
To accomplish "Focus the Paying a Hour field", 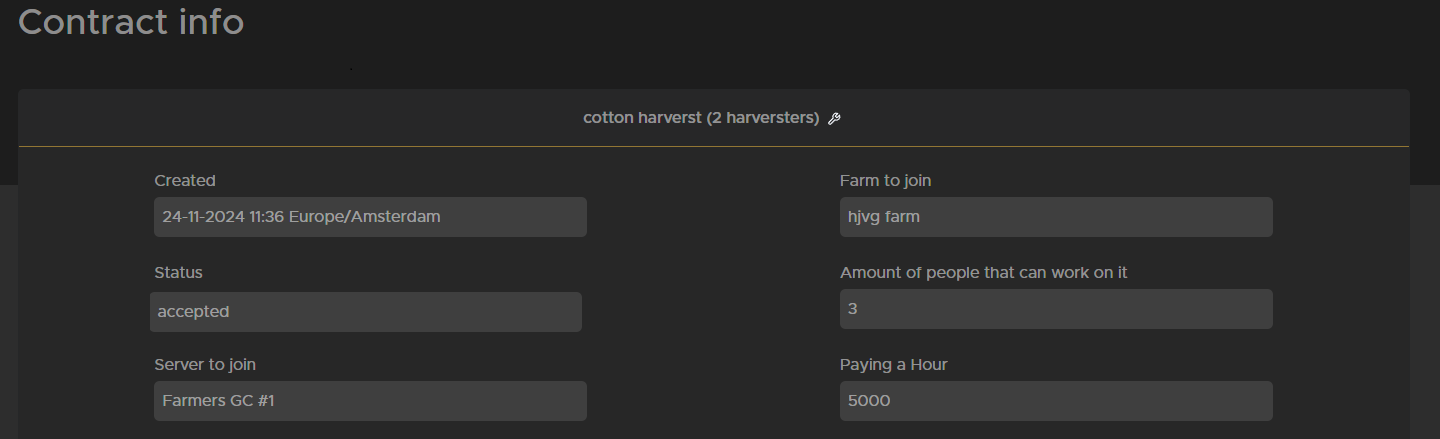I will click(1055, 401).
